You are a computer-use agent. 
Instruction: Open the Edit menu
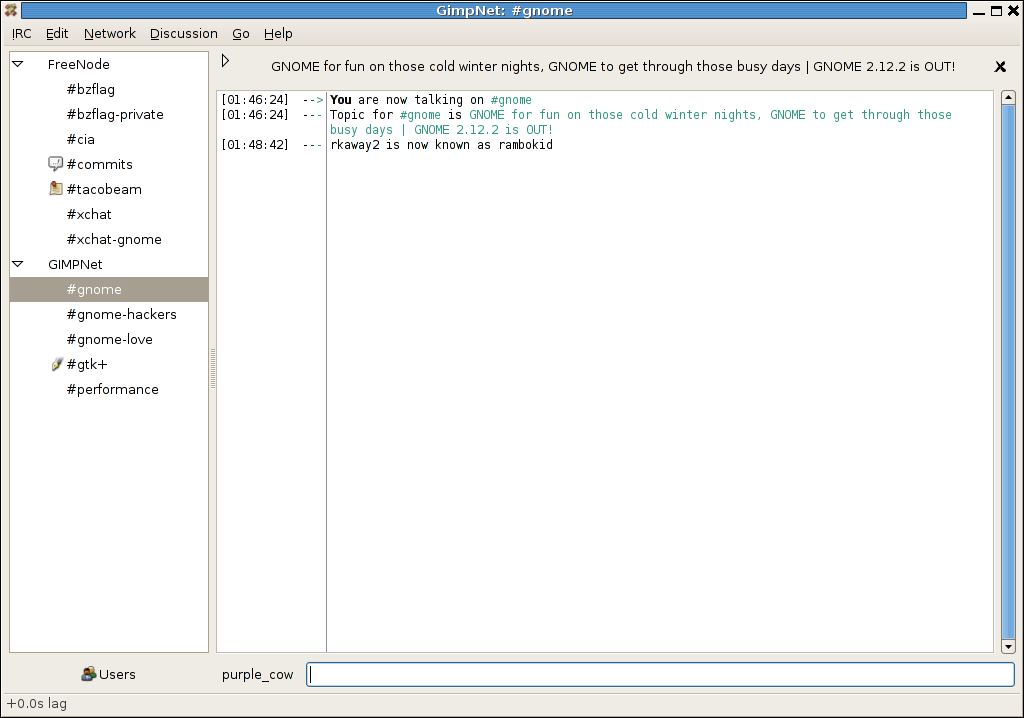pyautogui.click(x=57, y=33)
